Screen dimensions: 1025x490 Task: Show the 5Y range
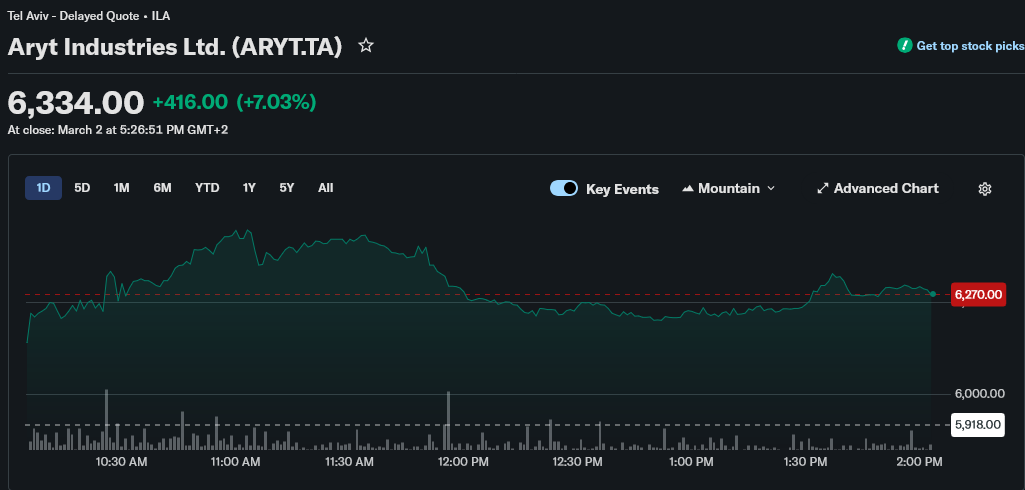click(x=287, y=188)
